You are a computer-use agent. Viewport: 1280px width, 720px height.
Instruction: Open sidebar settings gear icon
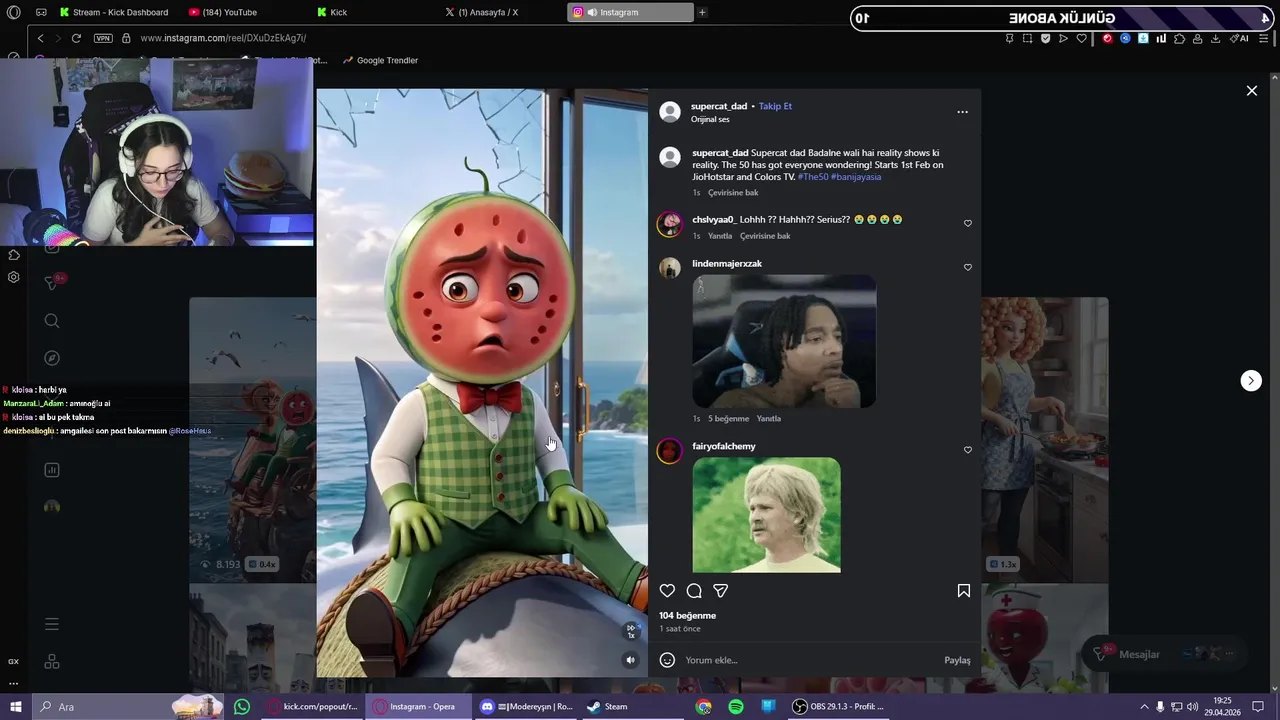[x=14, y=277]
